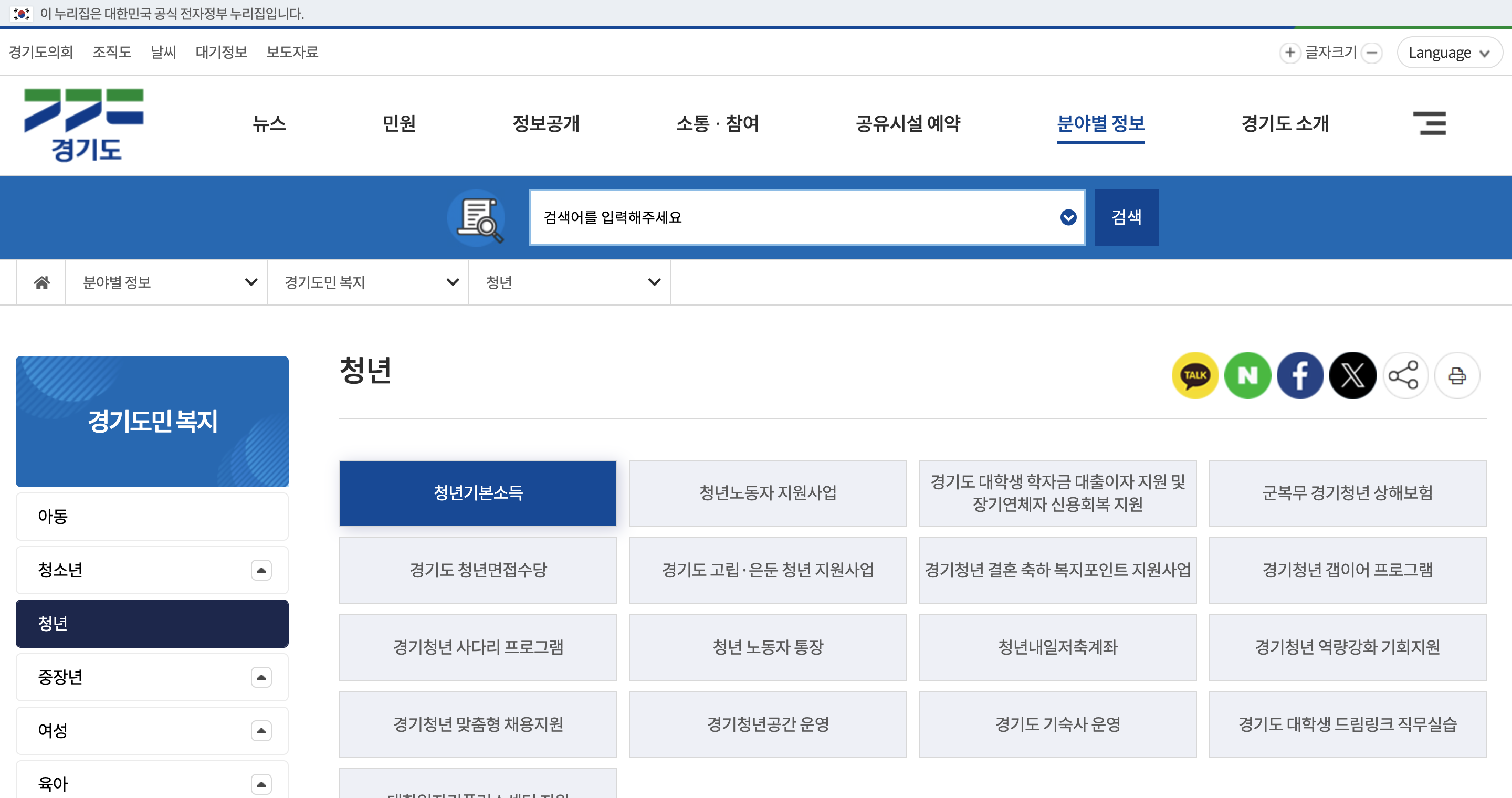
Task: Open 뉴스 main menu
Action: 269,124
